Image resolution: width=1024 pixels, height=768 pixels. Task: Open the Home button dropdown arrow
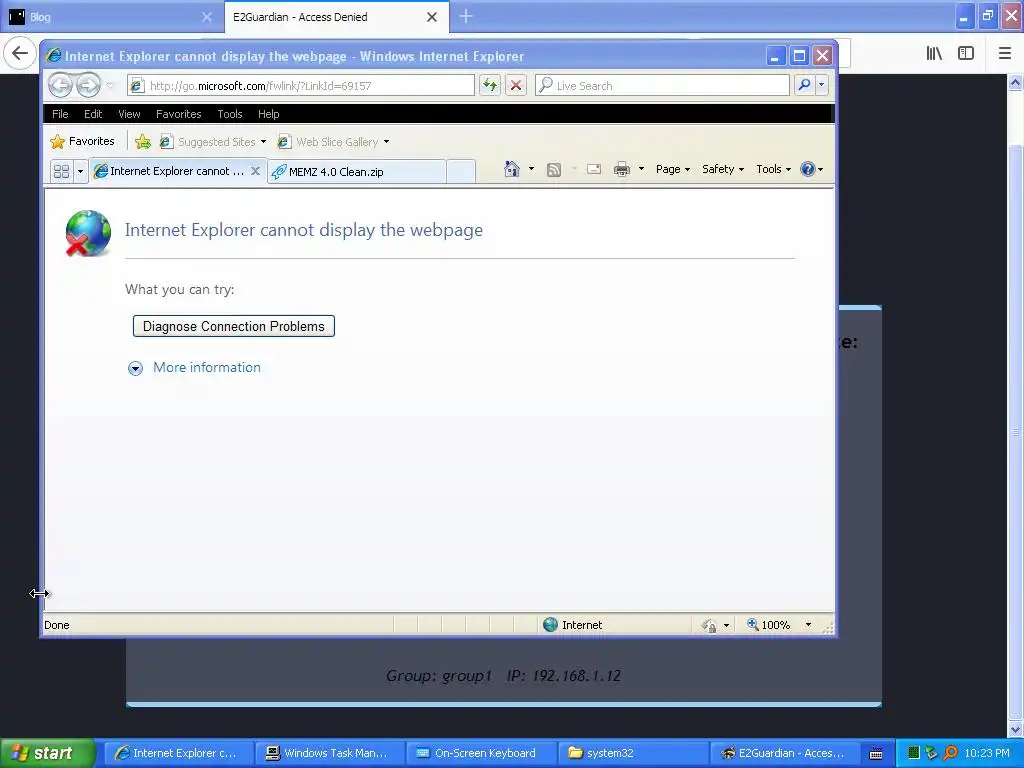tap(531, 169)
